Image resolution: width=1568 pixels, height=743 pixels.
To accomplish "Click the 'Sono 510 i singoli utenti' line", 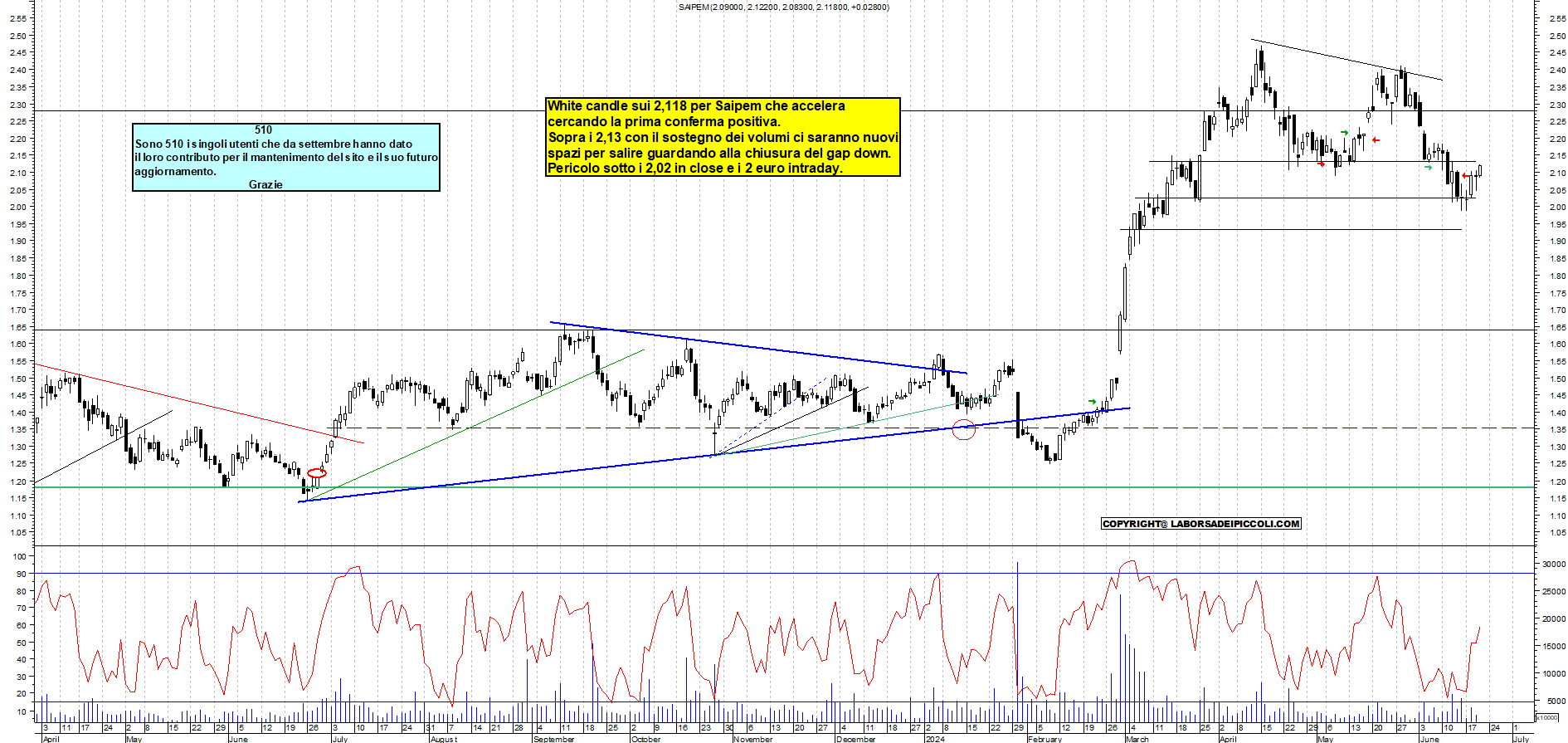I will pyautogui.click(x=274, y=144).
